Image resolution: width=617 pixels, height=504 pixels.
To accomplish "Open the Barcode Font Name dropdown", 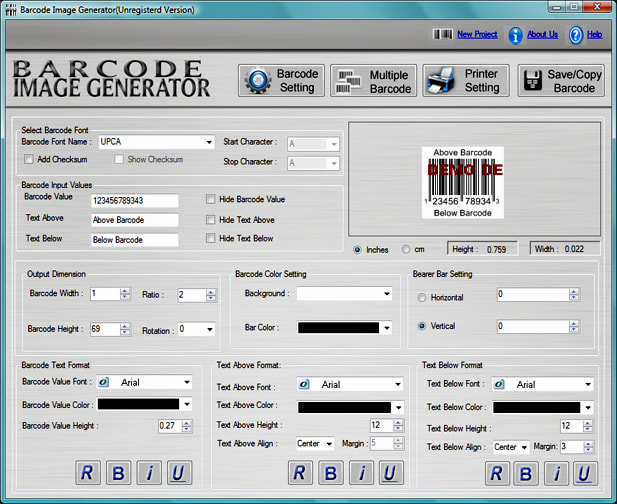I will point(209,142).
